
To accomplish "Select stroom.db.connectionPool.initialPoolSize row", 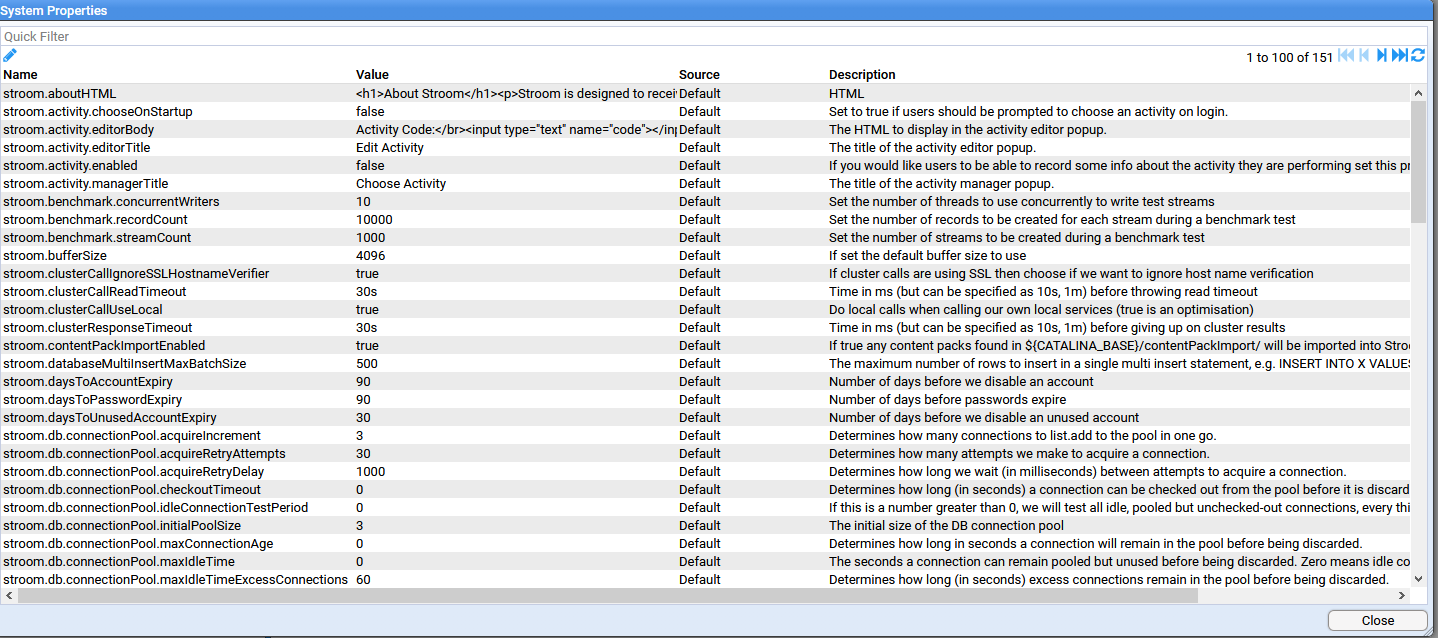I will [122, 526].
